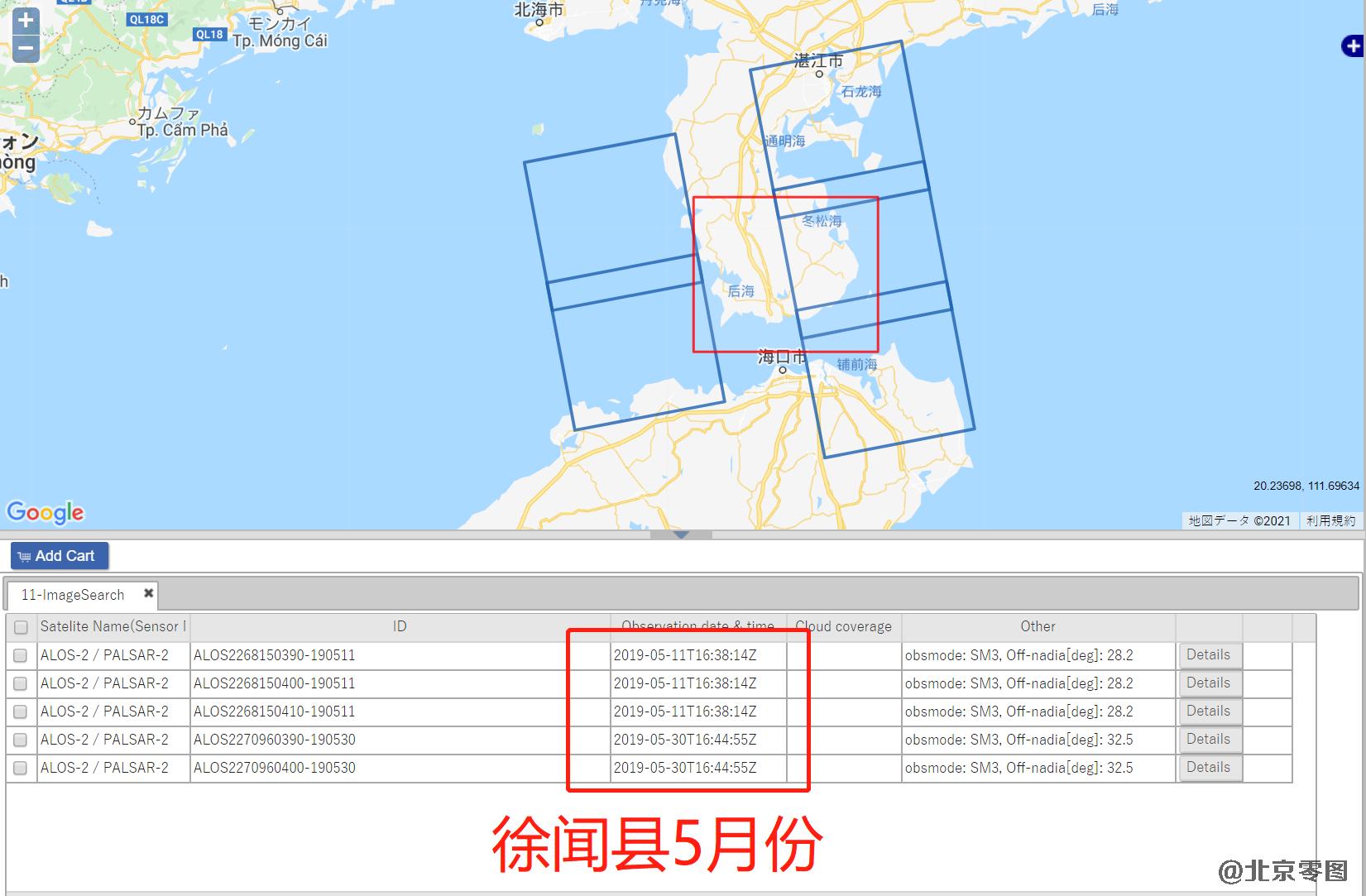
Task: Click the 地図データ ©2021 attribution
Action: click(x=1239, y=520)
